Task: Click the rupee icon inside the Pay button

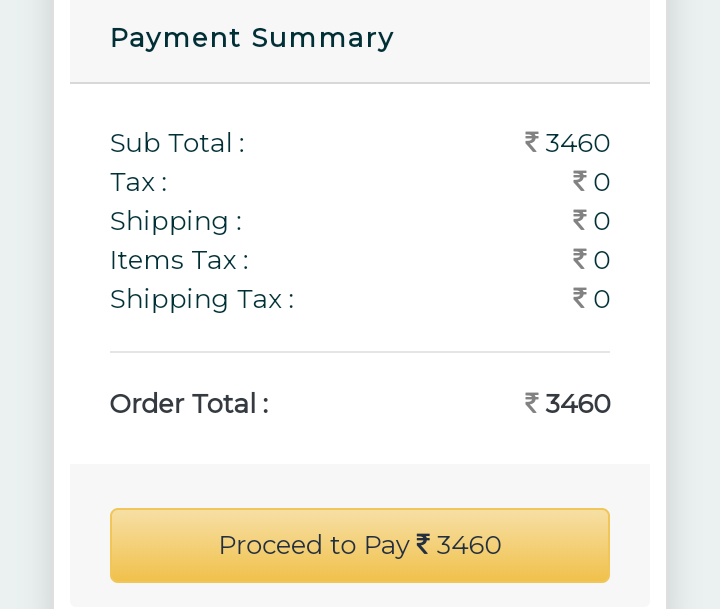Action: [424, 544]
